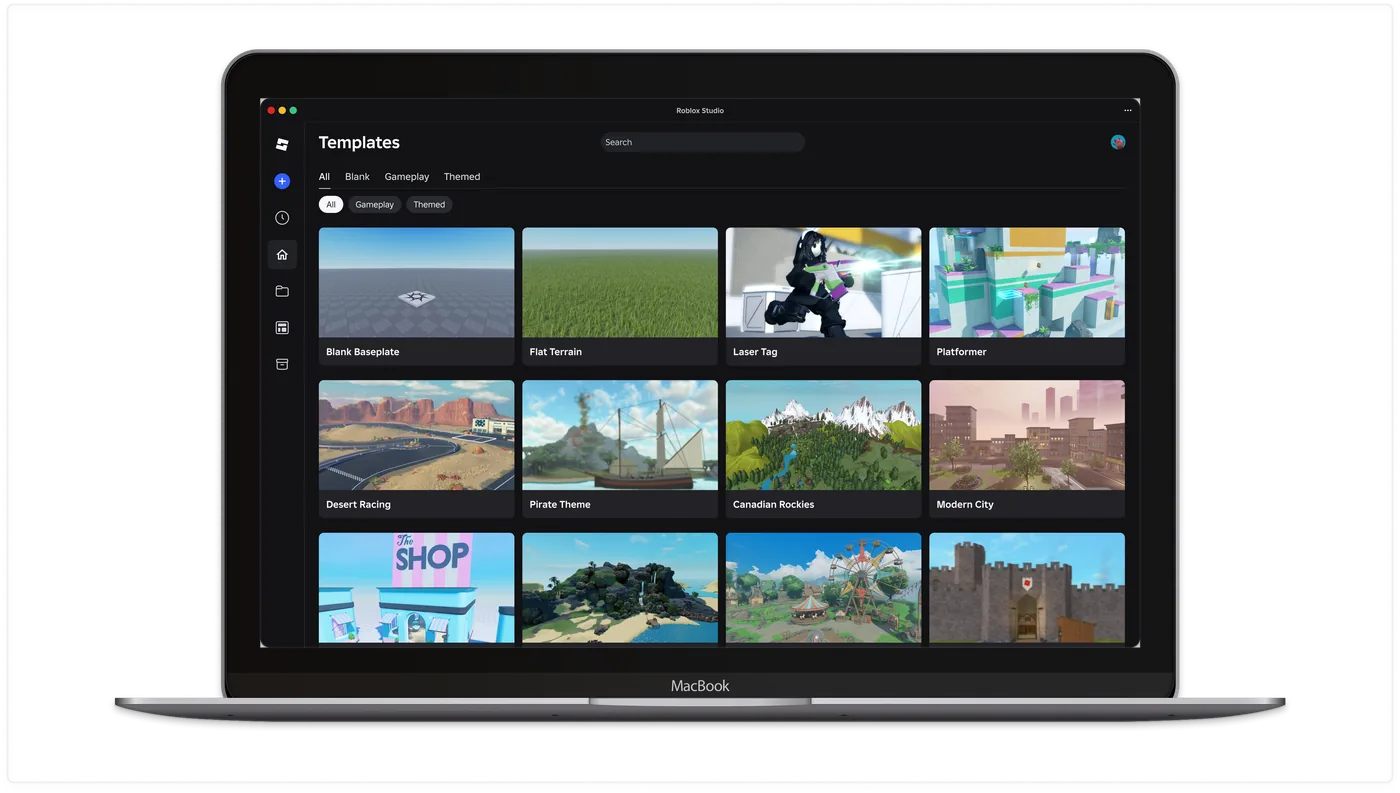Pick the stone castle template thumbnail
The image size is (1400, 793).
[1027, 588]
